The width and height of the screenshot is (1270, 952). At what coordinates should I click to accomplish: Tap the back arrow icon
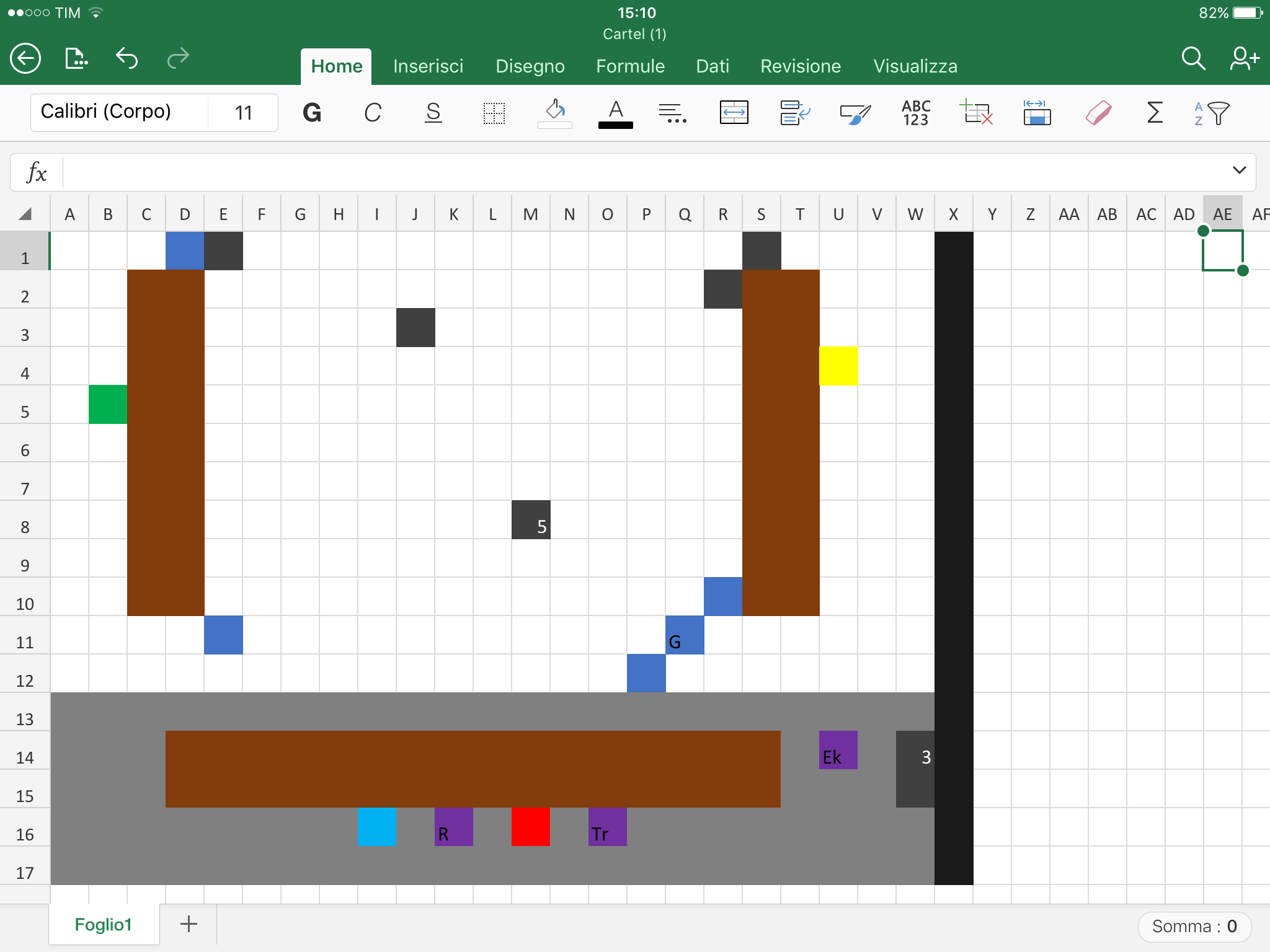click(25, 59)
